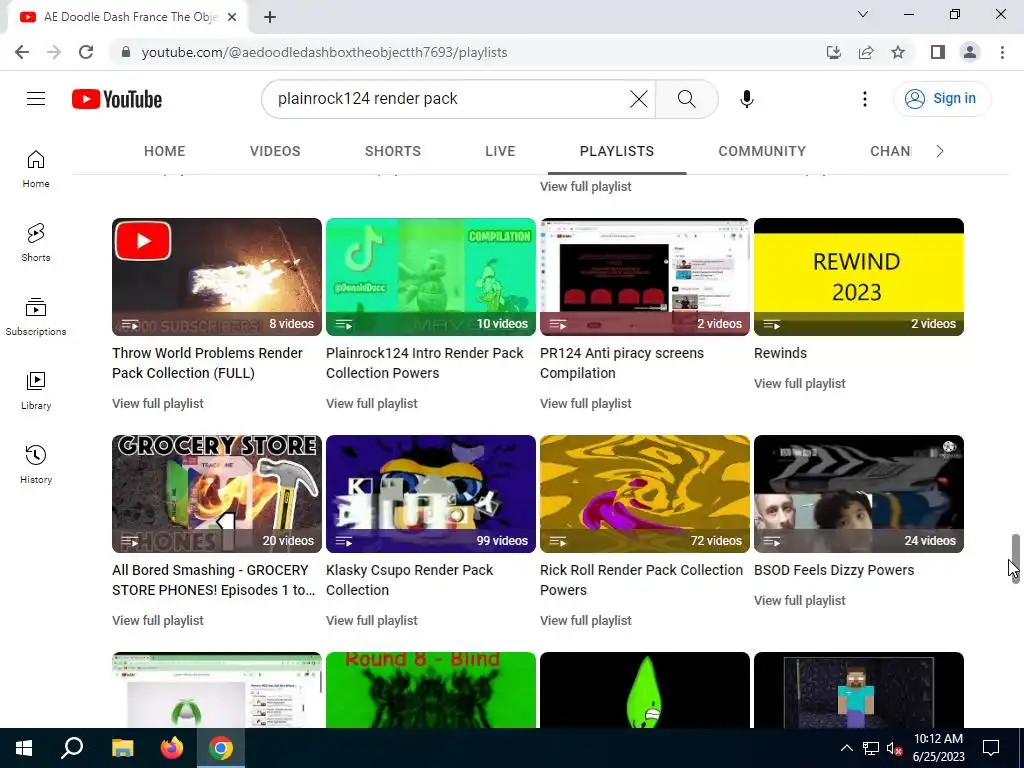This screenshot has width=1024, height=768.
Task: Open BSOD Feels Dizzy thumbnail
Action: pos(859,494)
